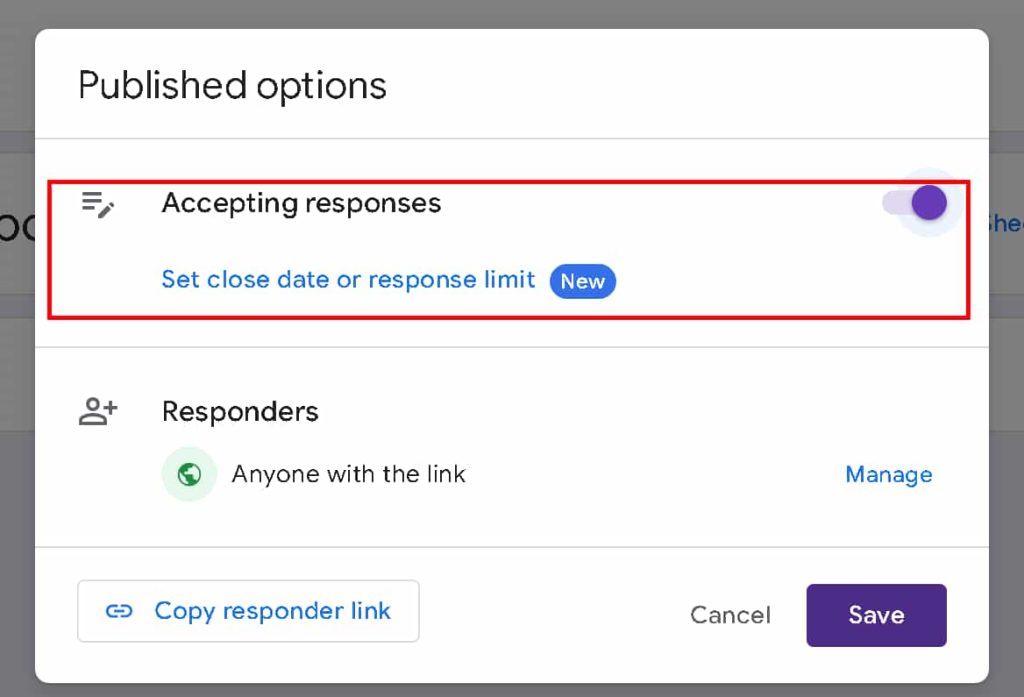The width and height of the screenshot is (1024, 697).
Task: Open Manage responders settings
Action: click(x=889, y=474)
